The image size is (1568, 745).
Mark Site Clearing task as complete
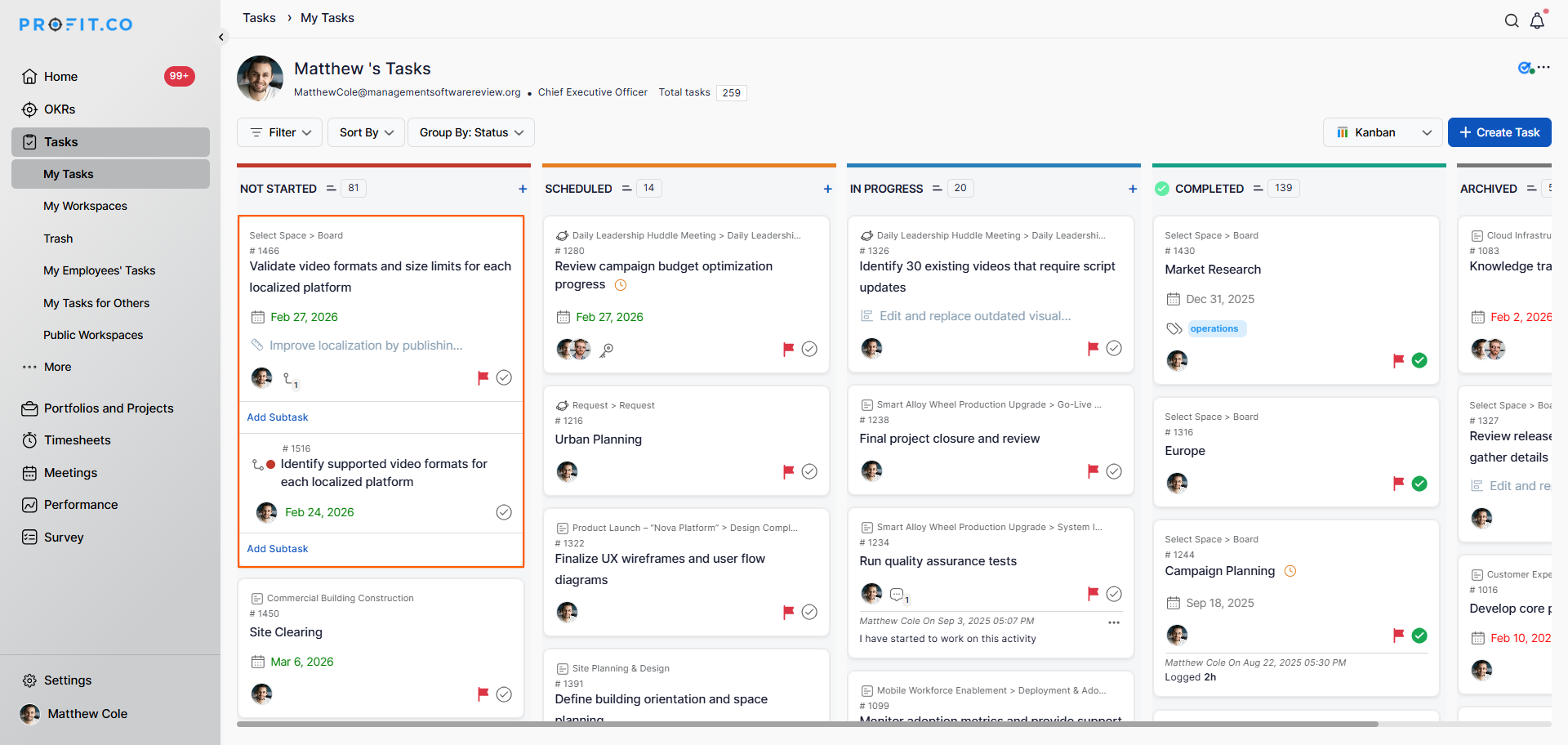click(504, 694)
